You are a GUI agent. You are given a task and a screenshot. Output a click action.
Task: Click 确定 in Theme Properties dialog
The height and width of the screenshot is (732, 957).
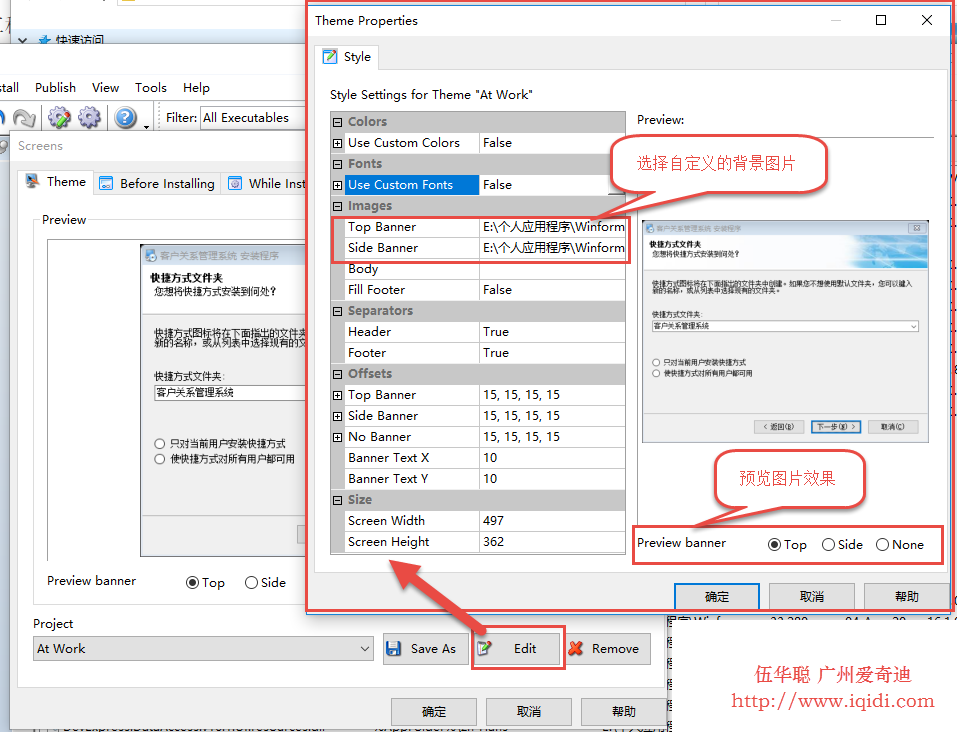(717, 596)
